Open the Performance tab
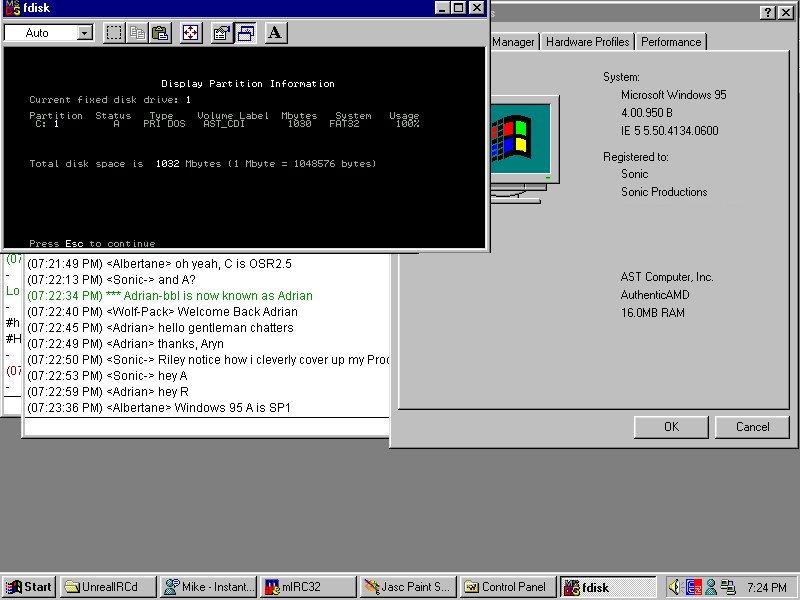 coord(671,42)
